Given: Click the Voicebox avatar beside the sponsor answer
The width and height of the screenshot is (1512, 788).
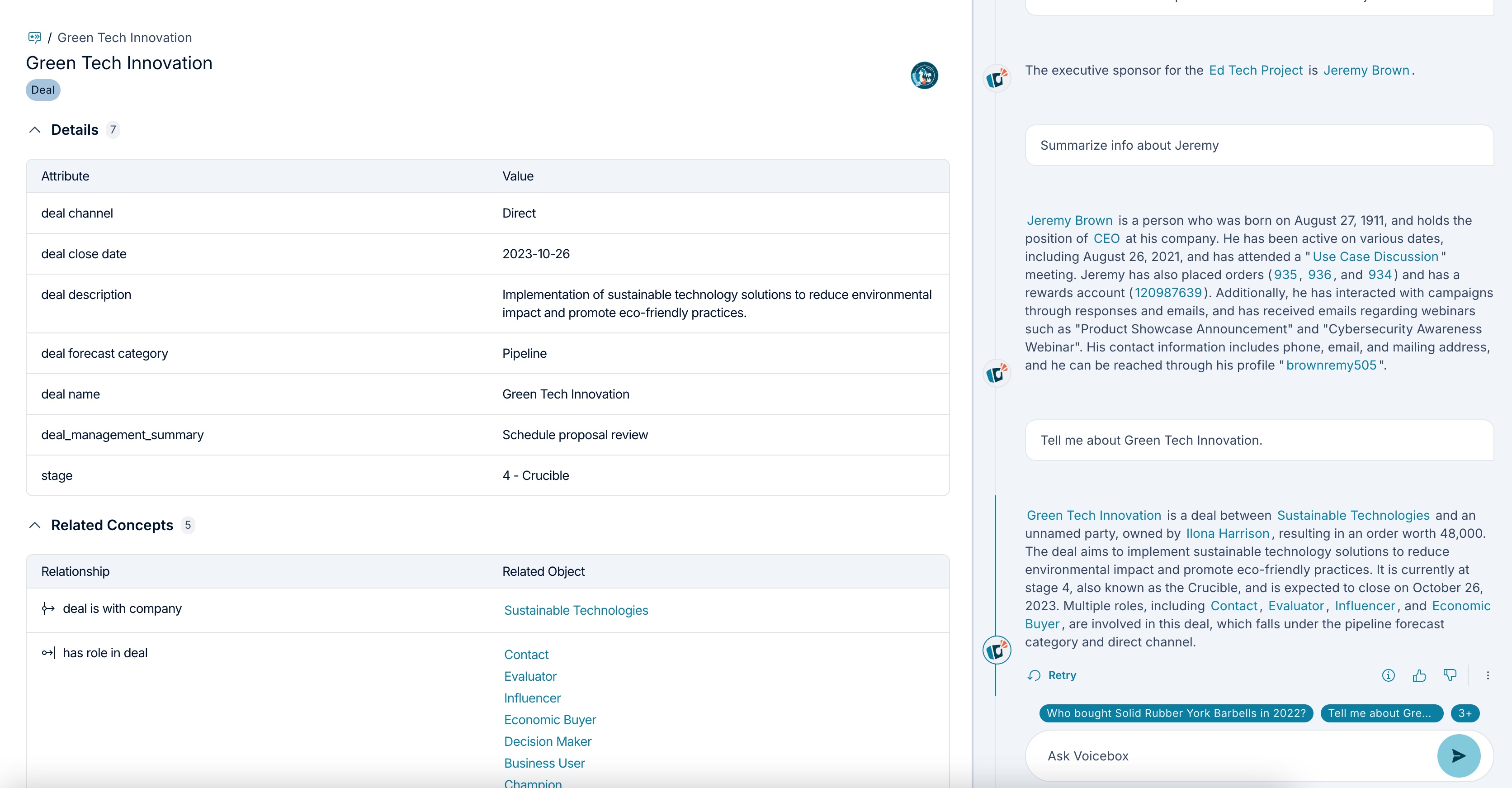Looking at the screenshot, I should pyautogui.click(x=997, y=78).
